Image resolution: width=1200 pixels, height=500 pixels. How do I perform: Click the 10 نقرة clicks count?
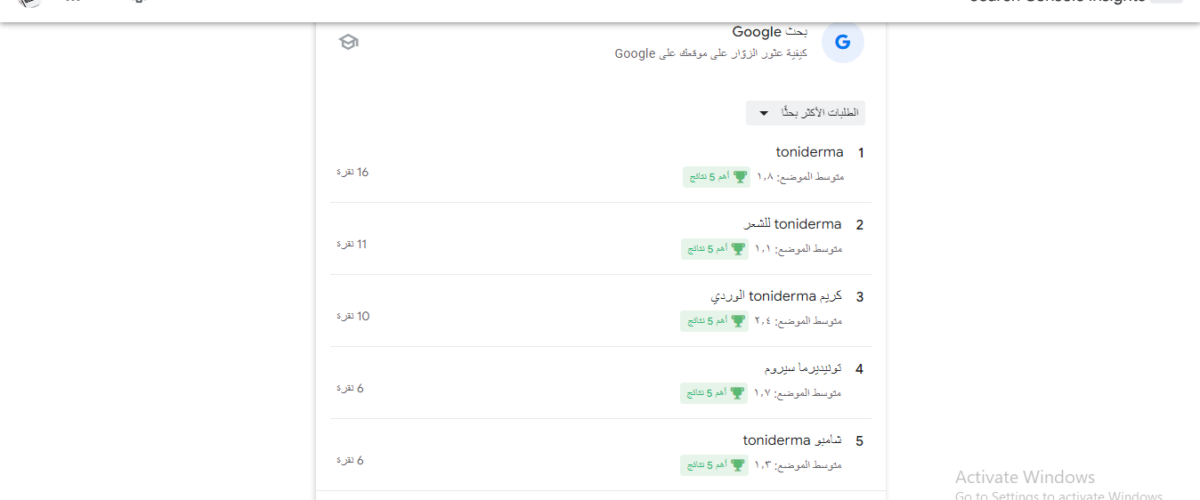coord(353,316)
